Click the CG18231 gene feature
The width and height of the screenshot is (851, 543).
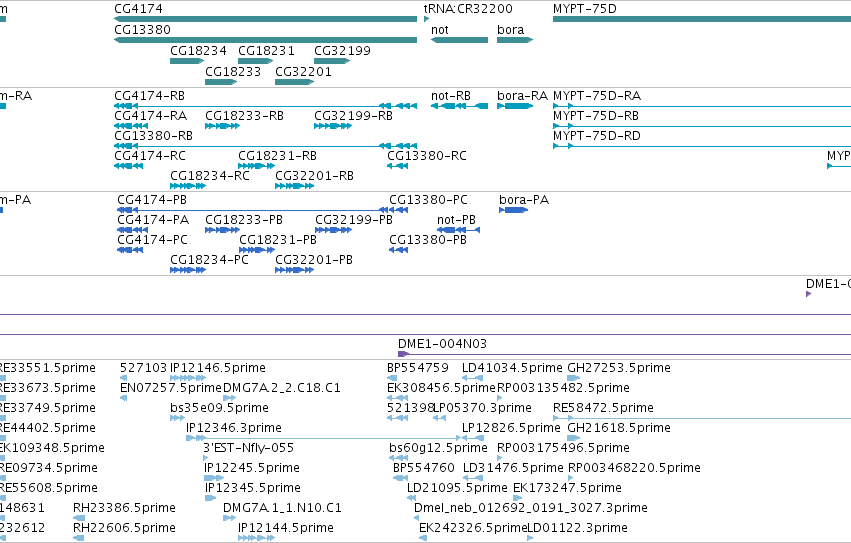click(256, 61)
